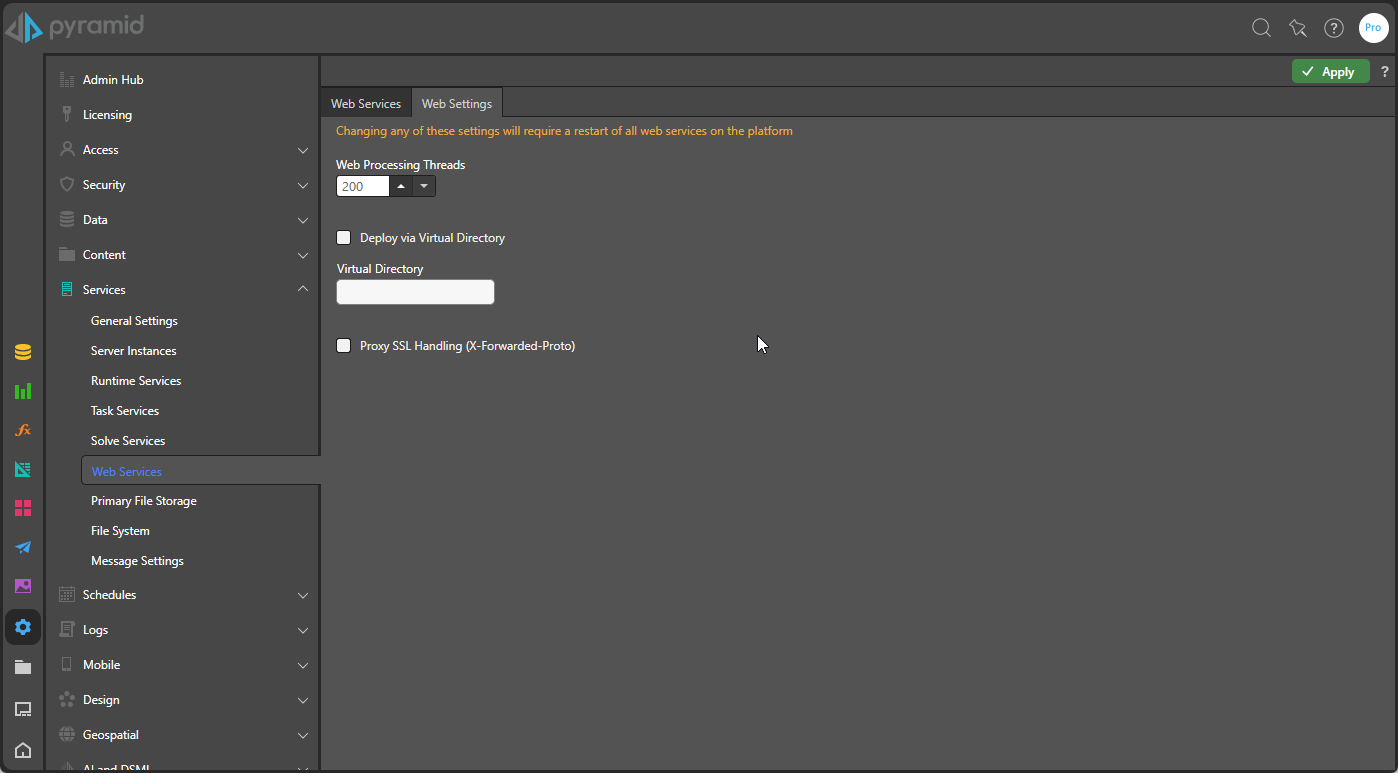Switch to the Web Services tab
Screen dimensions: 1398x773
[366, 103]
